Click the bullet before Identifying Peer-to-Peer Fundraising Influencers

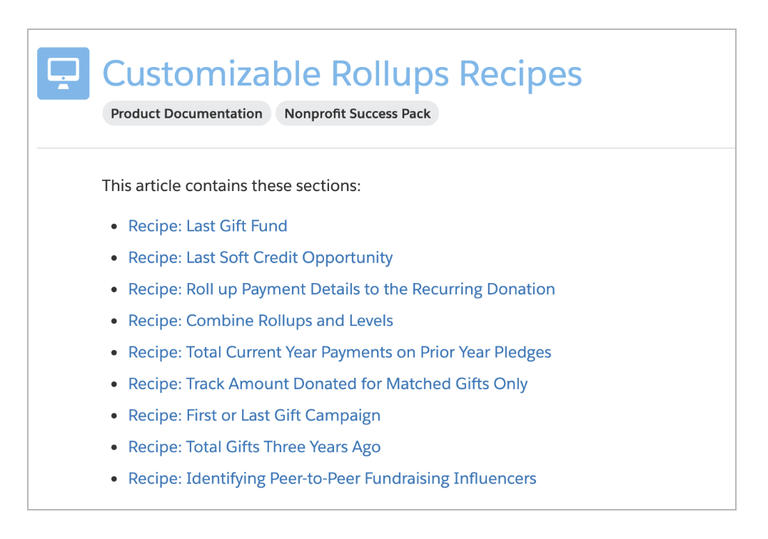click(x=114, y=479)
